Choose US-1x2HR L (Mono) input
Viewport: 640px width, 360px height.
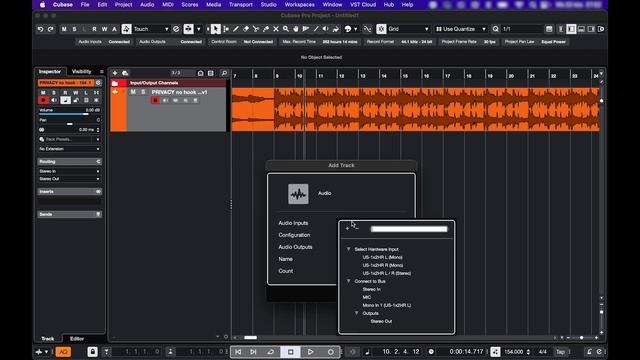(382, 257)
